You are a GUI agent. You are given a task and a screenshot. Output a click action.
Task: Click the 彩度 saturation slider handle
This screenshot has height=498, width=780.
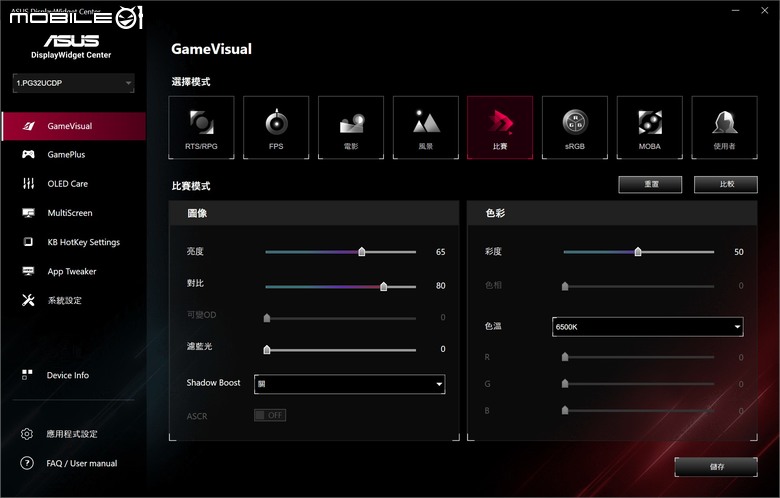click(x=638, y=251)
